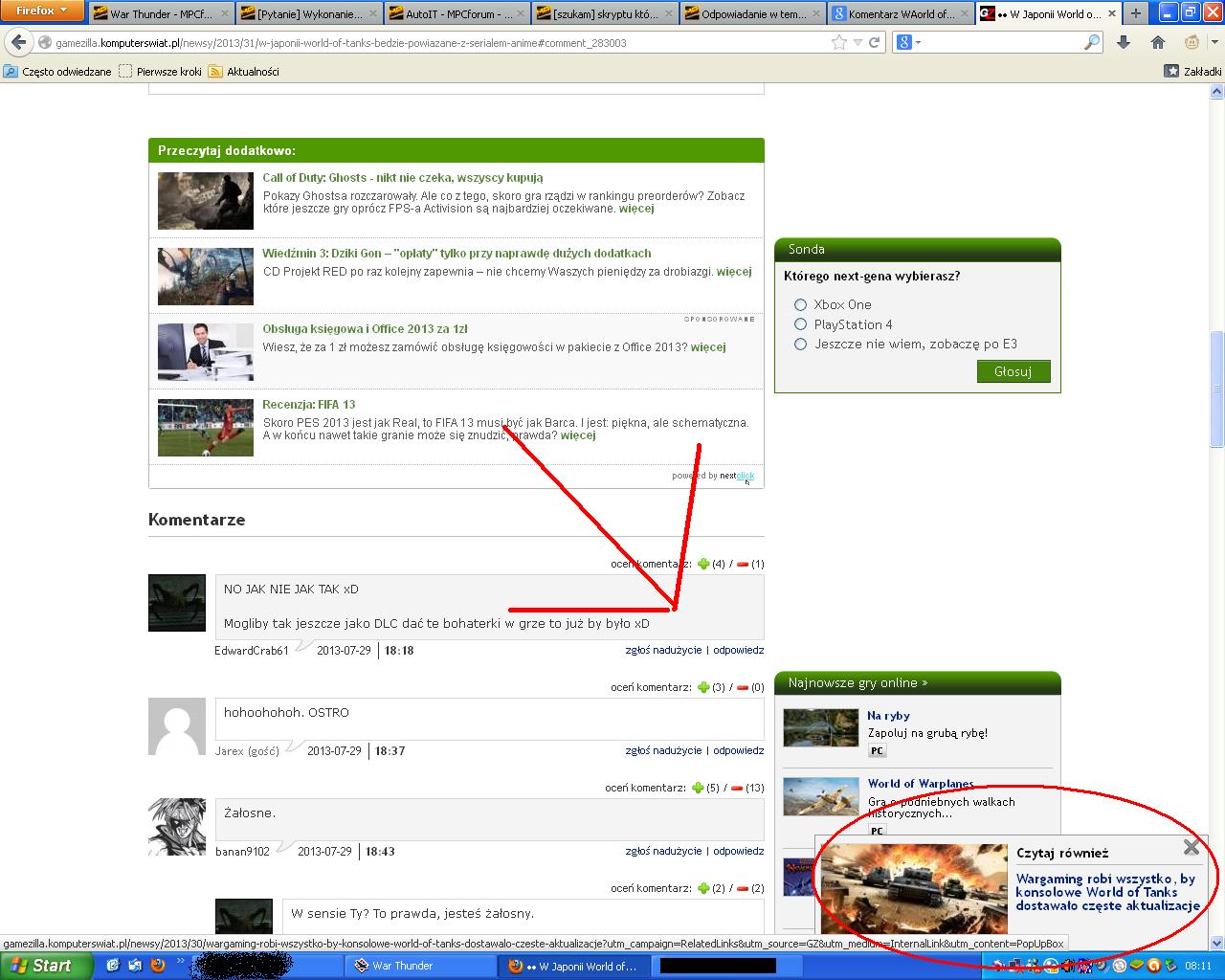Viewport: 1225px width, 980px height.
Task: Report Jarex's comment via 'zgłoś nadużycie'
Action: [663, 750]
